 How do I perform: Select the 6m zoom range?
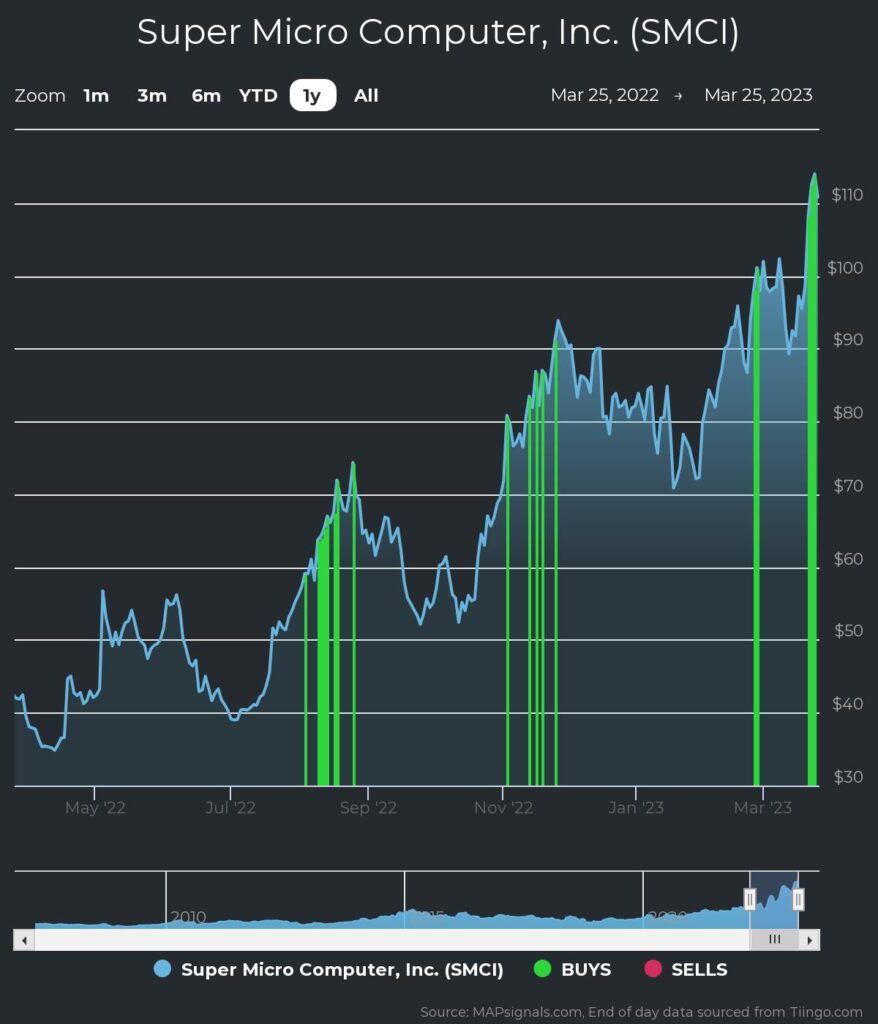point(206,96)
